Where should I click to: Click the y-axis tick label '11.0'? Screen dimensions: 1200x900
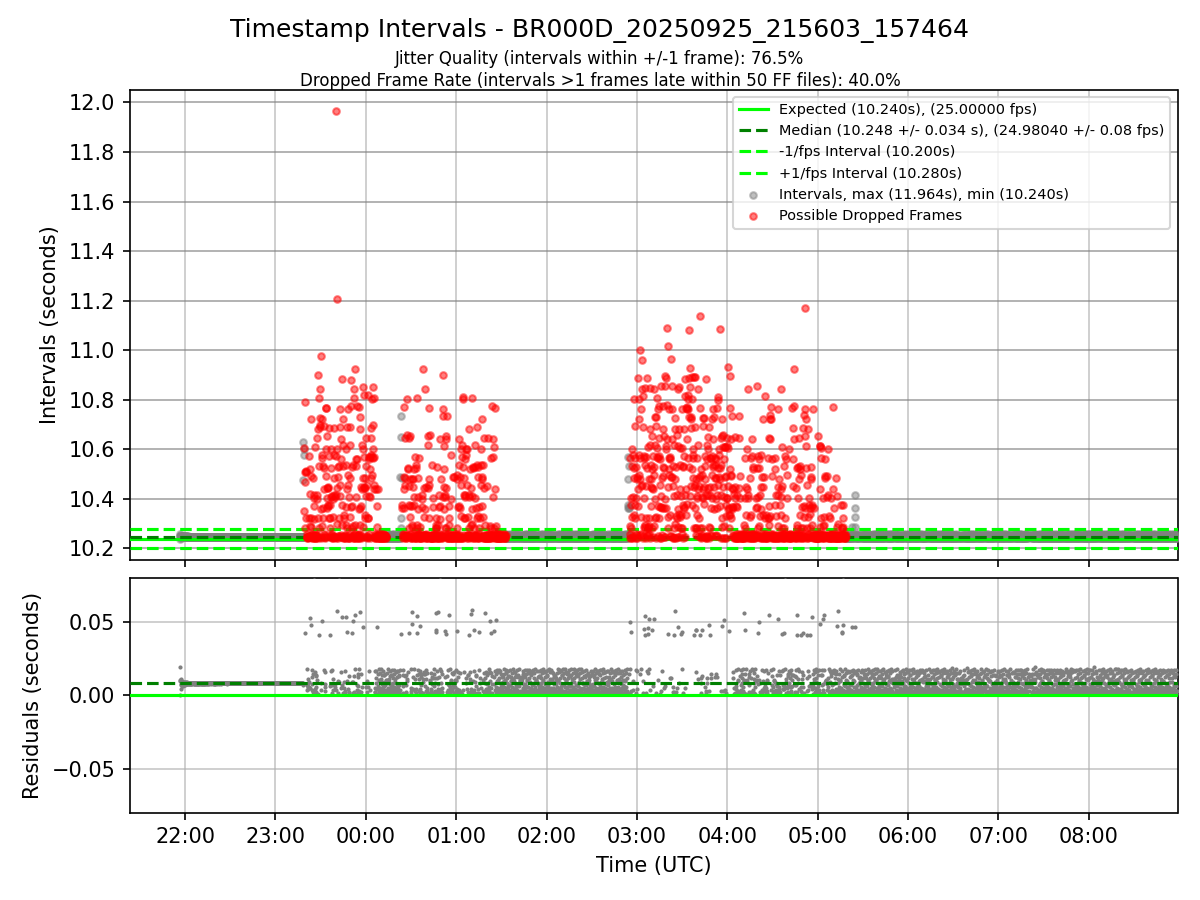pyautogui.click(x=92, y=350)
